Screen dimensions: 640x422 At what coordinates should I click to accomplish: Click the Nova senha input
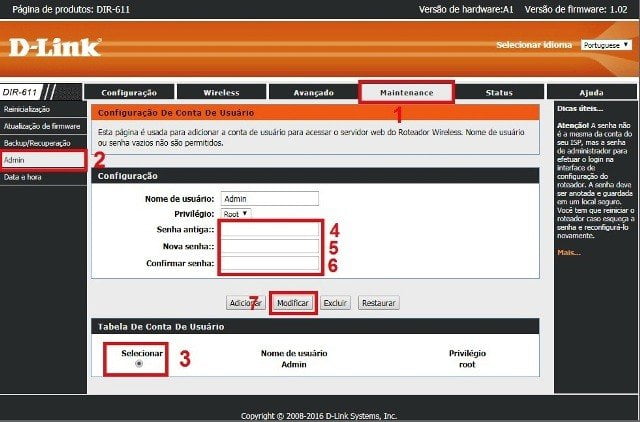[x=270, y=246]
